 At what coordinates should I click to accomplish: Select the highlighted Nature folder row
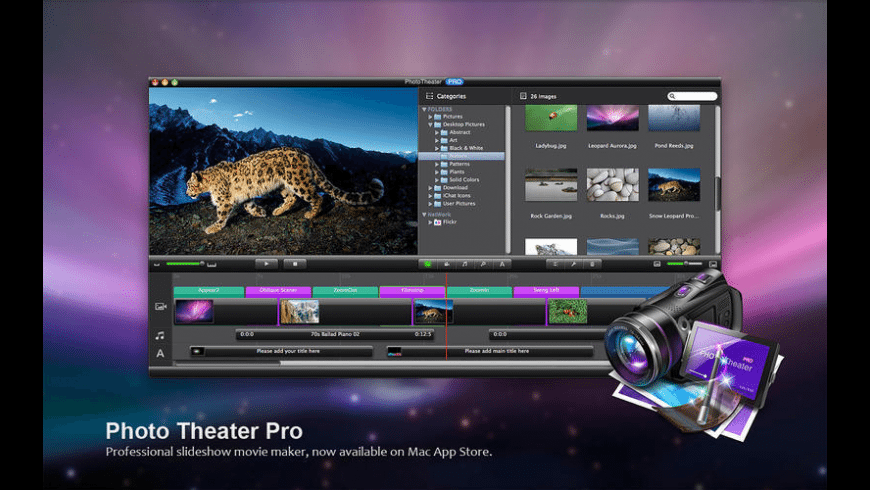click(x=462, y=156)
